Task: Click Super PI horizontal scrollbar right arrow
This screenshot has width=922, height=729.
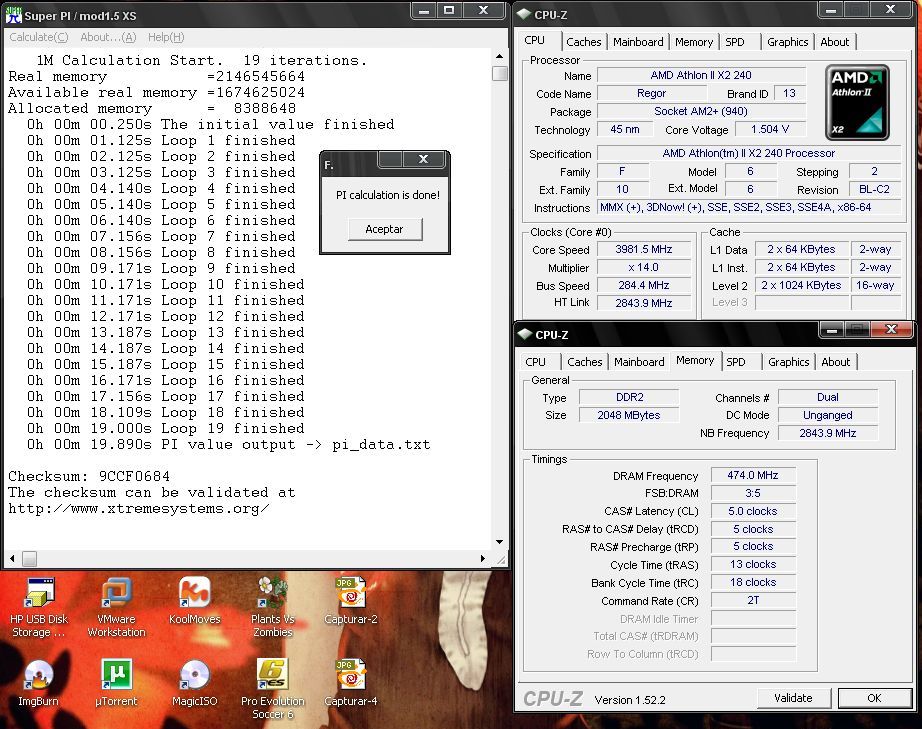Action: 483,558
